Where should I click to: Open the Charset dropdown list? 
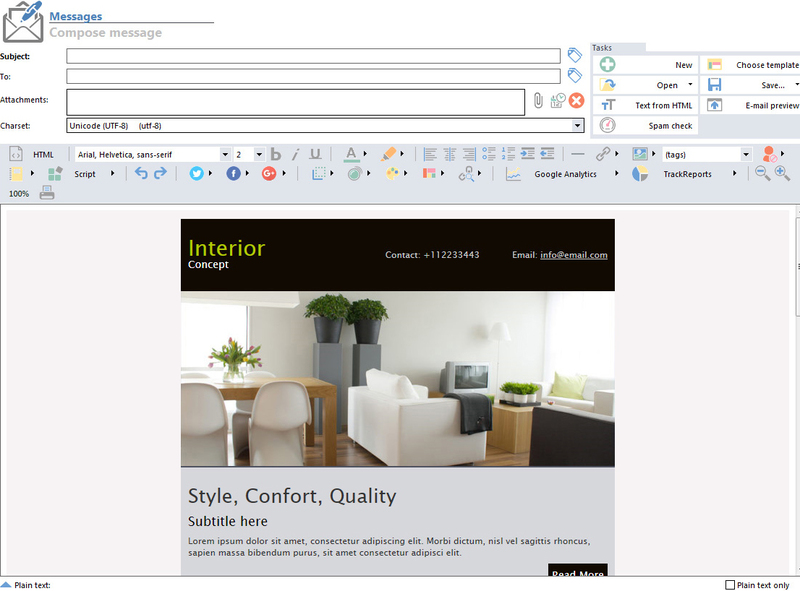578,126
